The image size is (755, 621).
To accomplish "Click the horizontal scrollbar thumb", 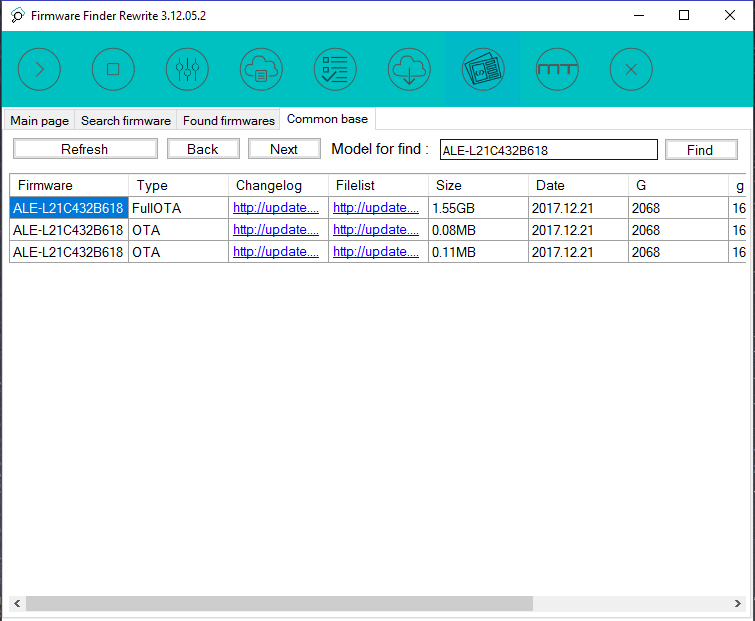I will point(279,603).
